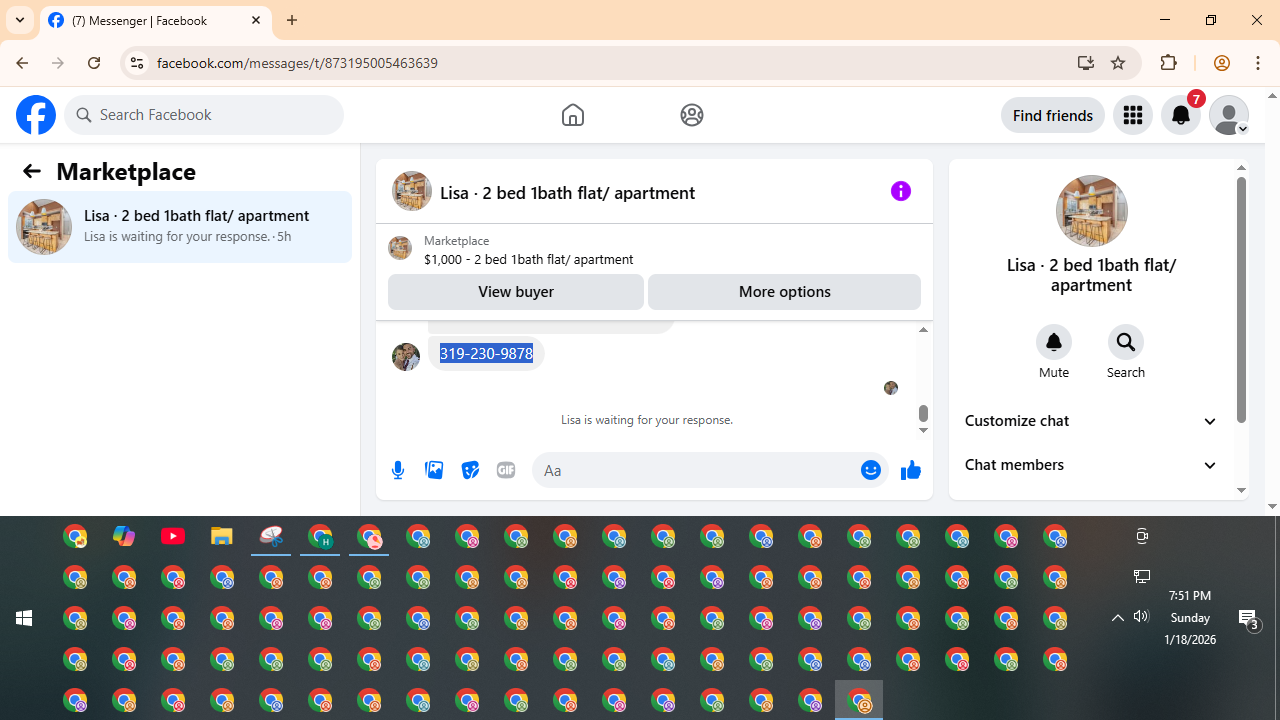Click chat scroll up arrow
The width and height of the screenshot is (1280, 720).
tap(923, 330)
